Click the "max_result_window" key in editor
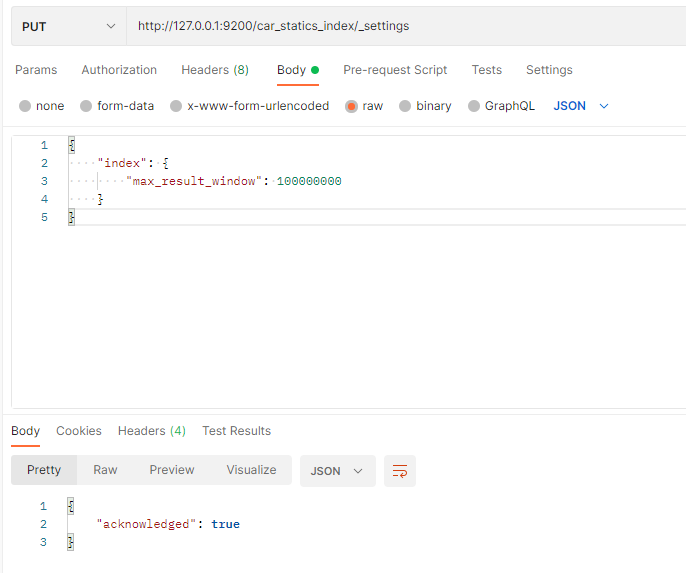The image size is (686, 573). tap(194, 181)
